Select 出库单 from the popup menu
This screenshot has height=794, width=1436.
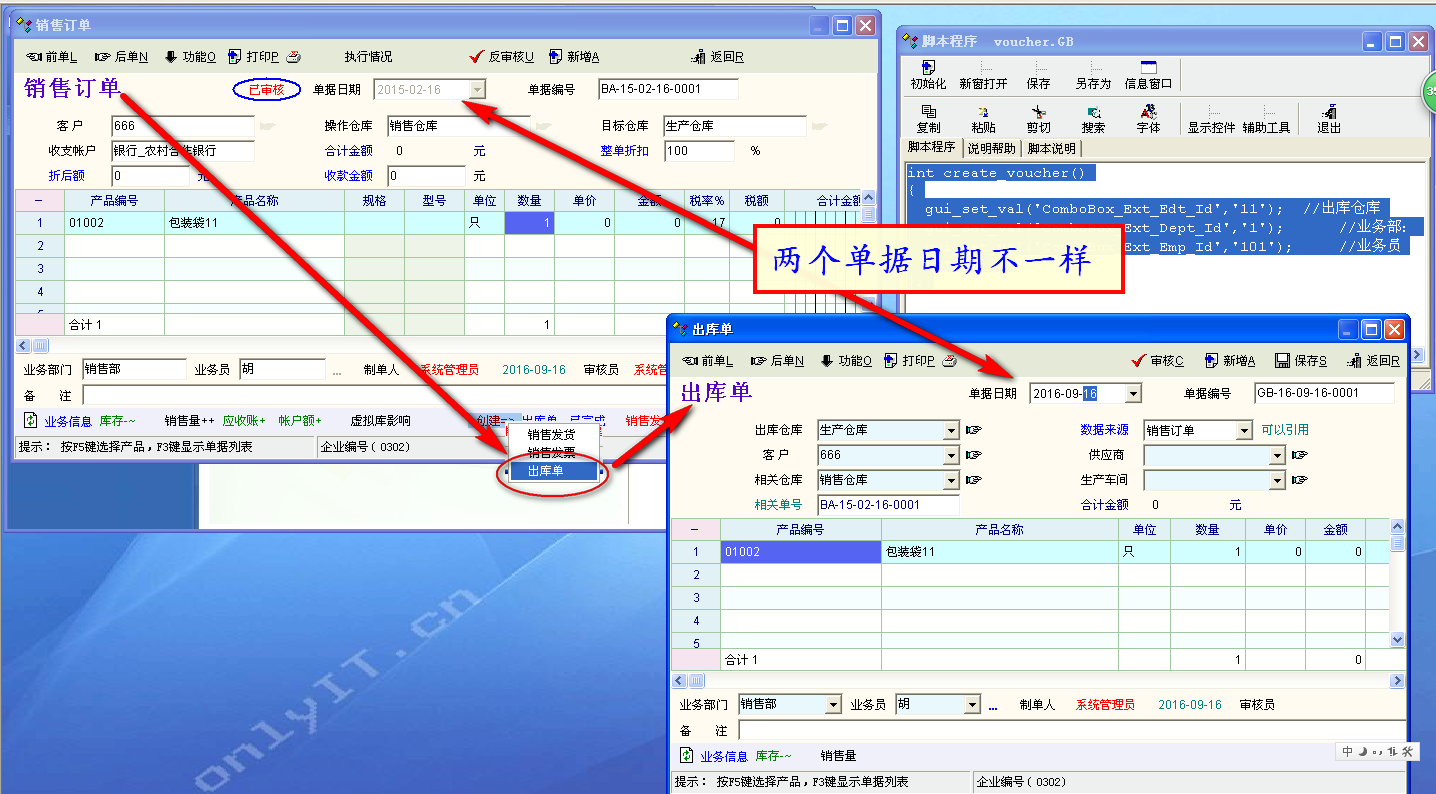pos(546,470)
